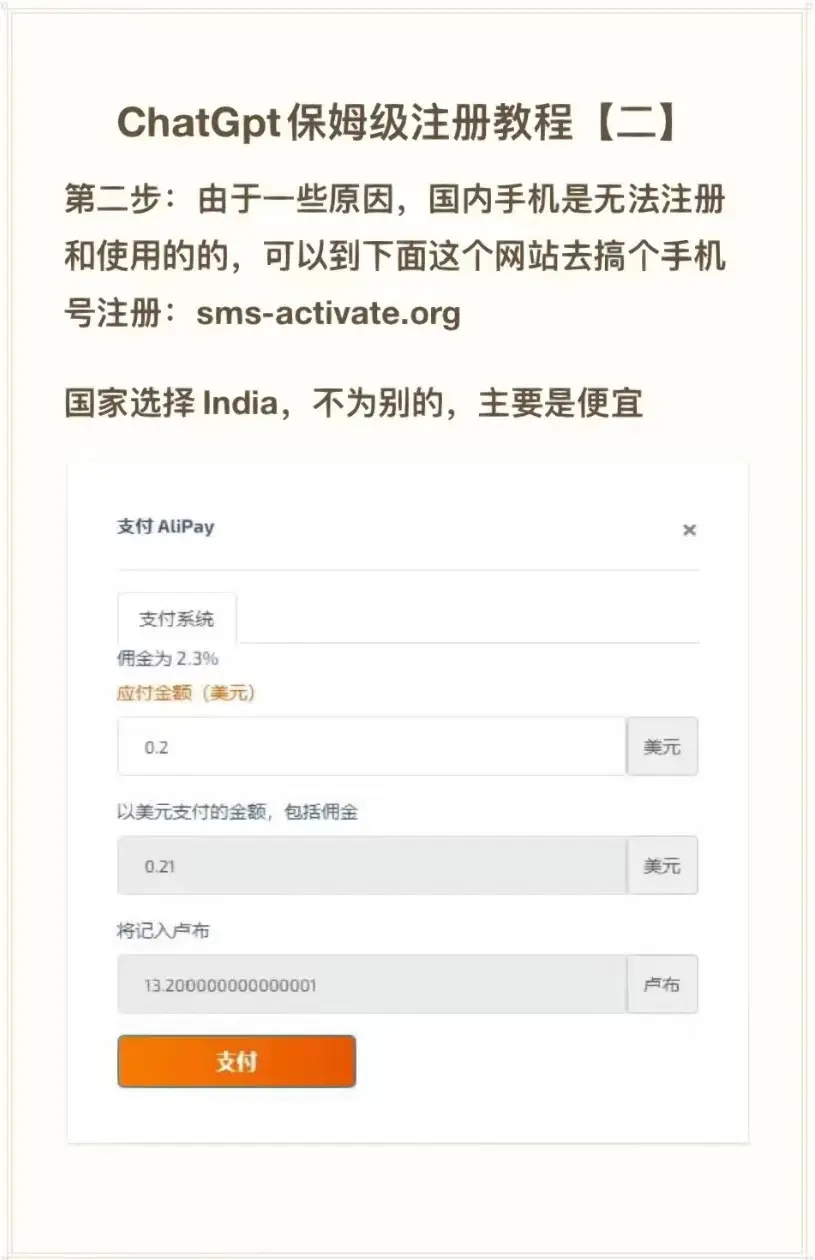The width and height of the screenshot is (815, 1260).
Task: Select the 支付系统 tab
Action: click(177, 619)
